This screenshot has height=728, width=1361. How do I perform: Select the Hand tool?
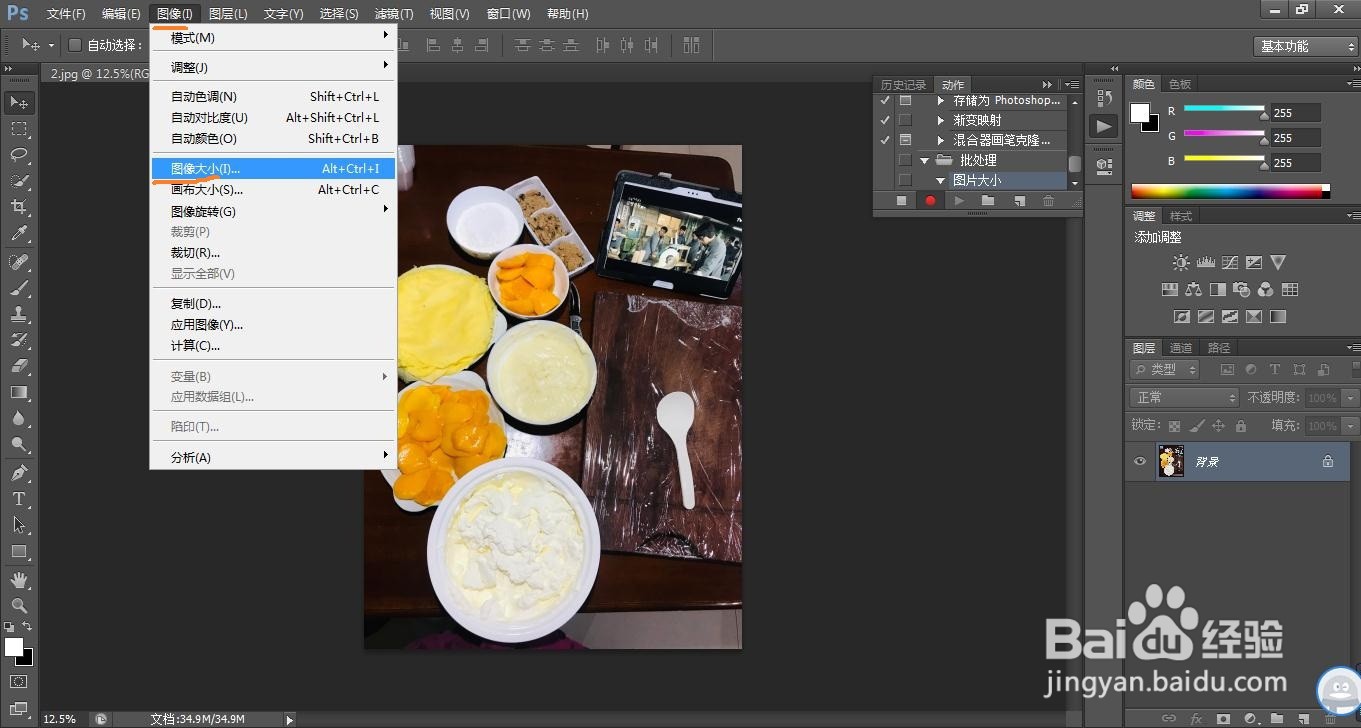(x=19, y=580)
